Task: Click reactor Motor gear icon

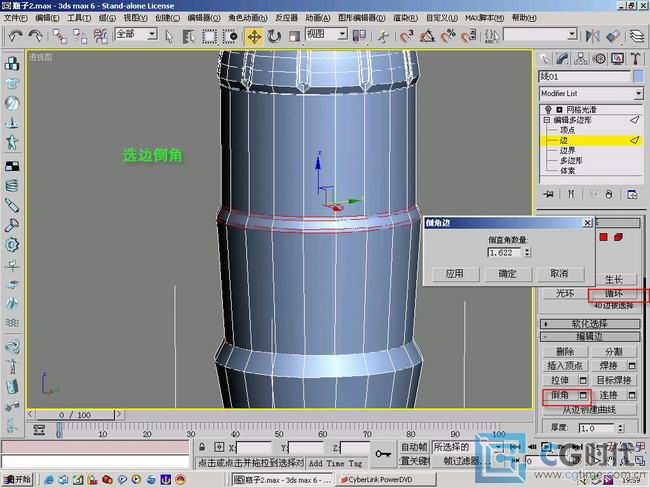Action: [x=12, y=245]
